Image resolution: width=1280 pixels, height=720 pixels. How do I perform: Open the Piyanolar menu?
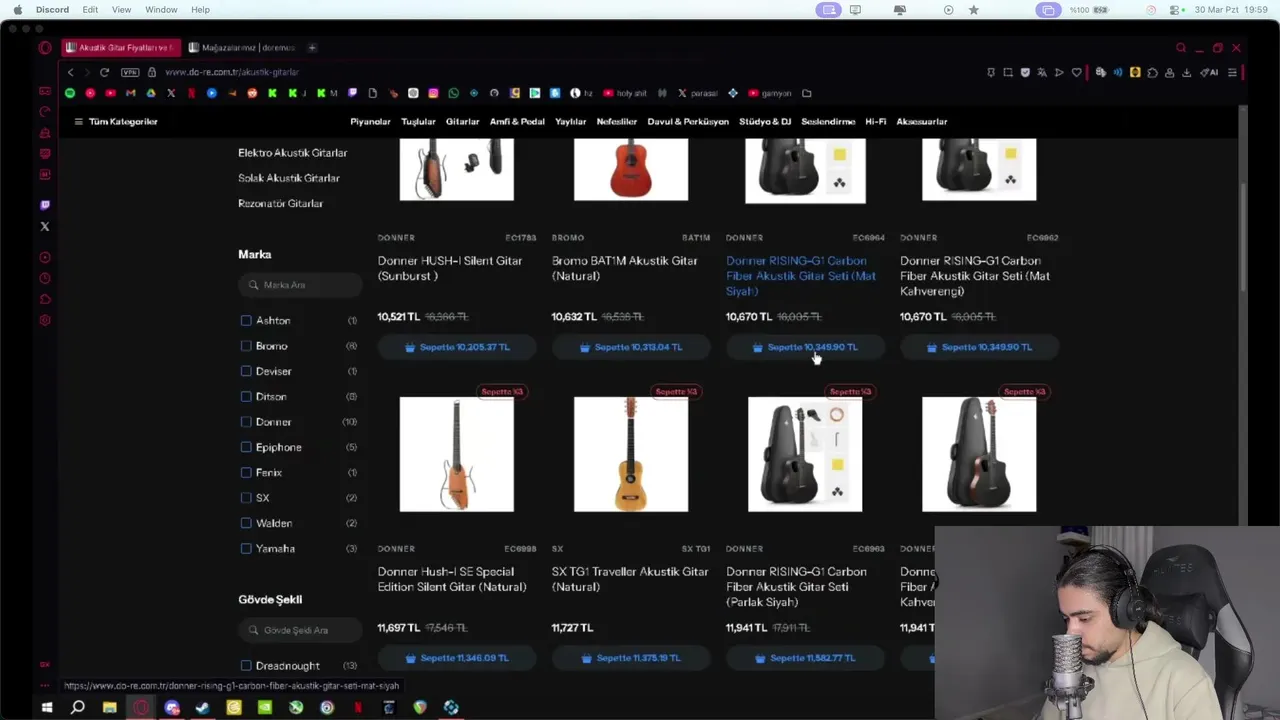pos(370,121)
